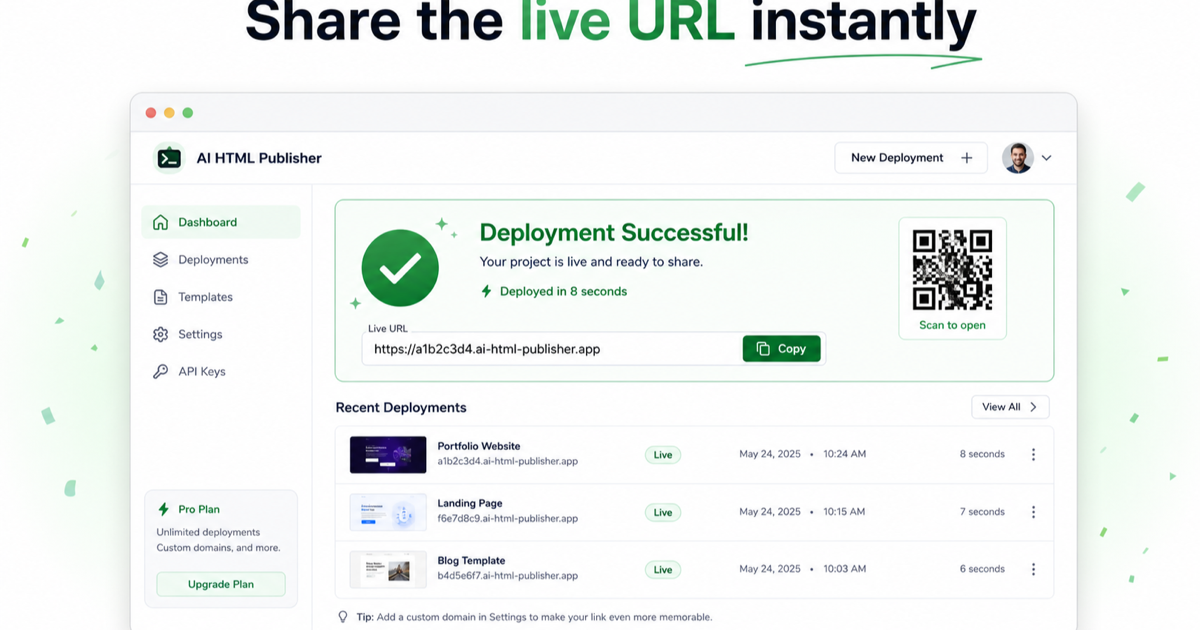Expand the account dropdown chevron
The height and width of the screenshot is (630, 1200).
point(1046,158)
